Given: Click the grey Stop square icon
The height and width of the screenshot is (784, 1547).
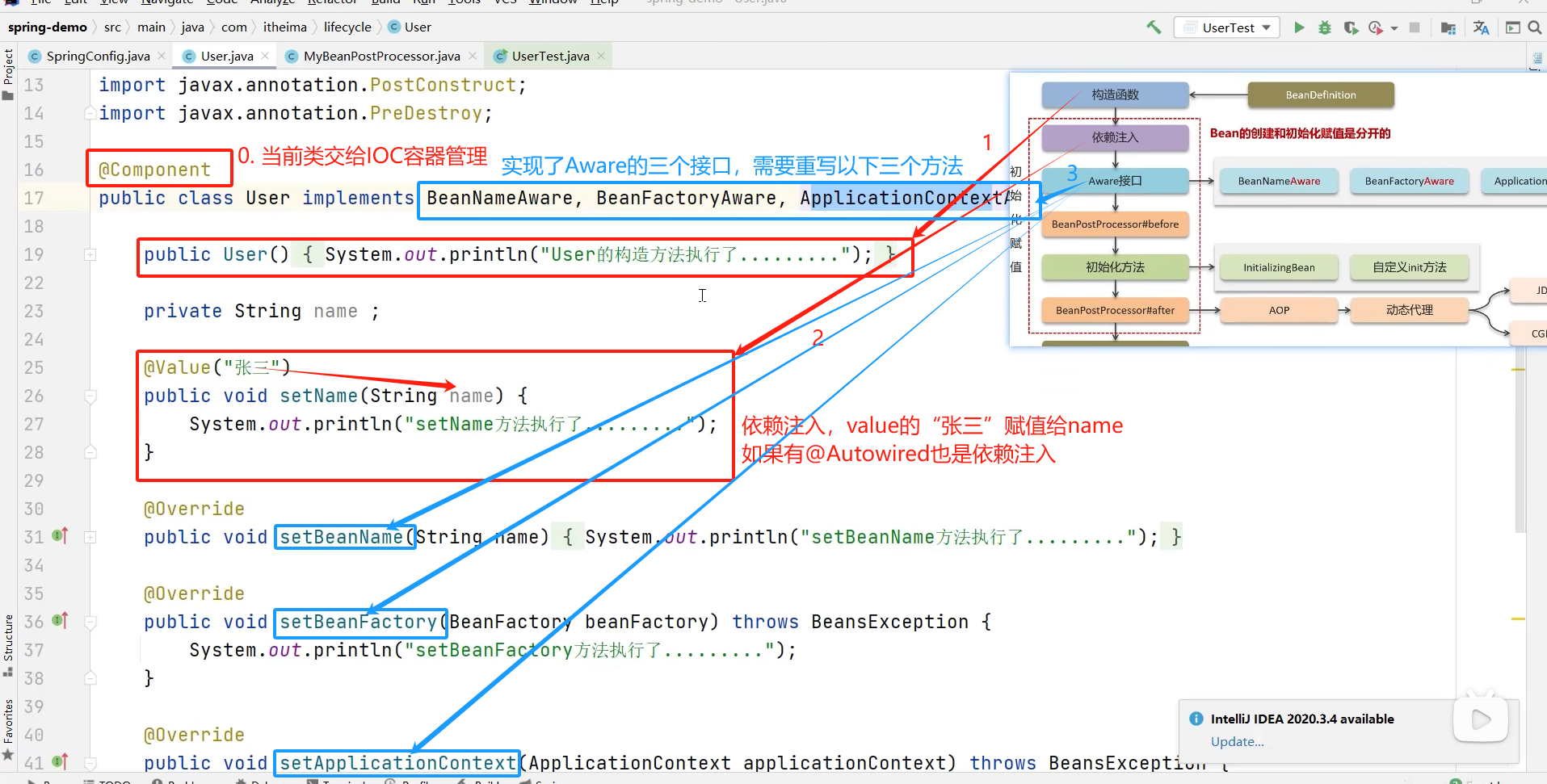Looking at the screenshot, I should coord(1415,27).
